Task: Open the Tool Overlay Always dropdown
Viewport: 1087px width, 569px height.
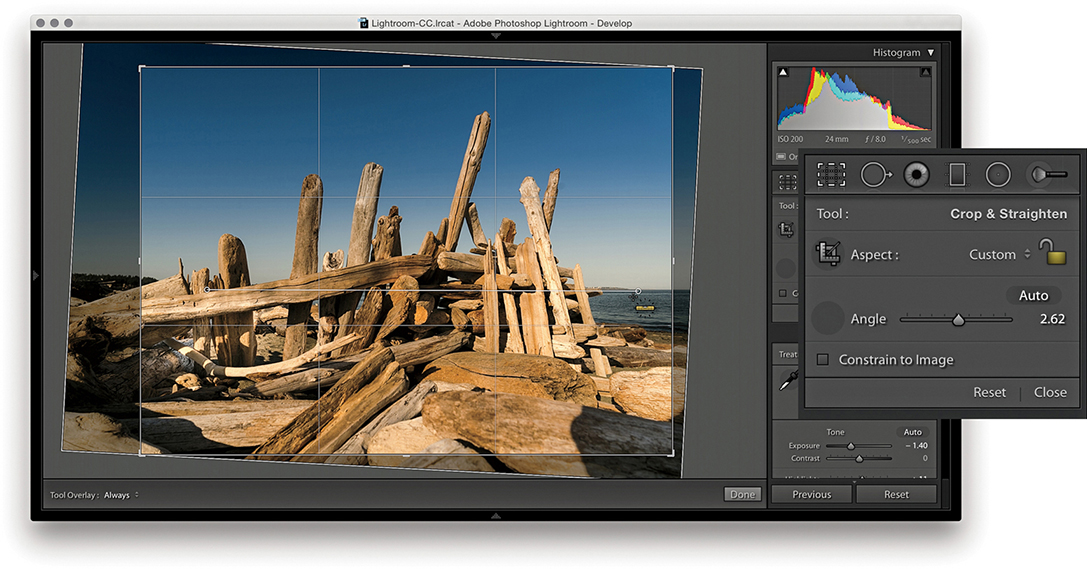Action: click(x=121, y=495)
